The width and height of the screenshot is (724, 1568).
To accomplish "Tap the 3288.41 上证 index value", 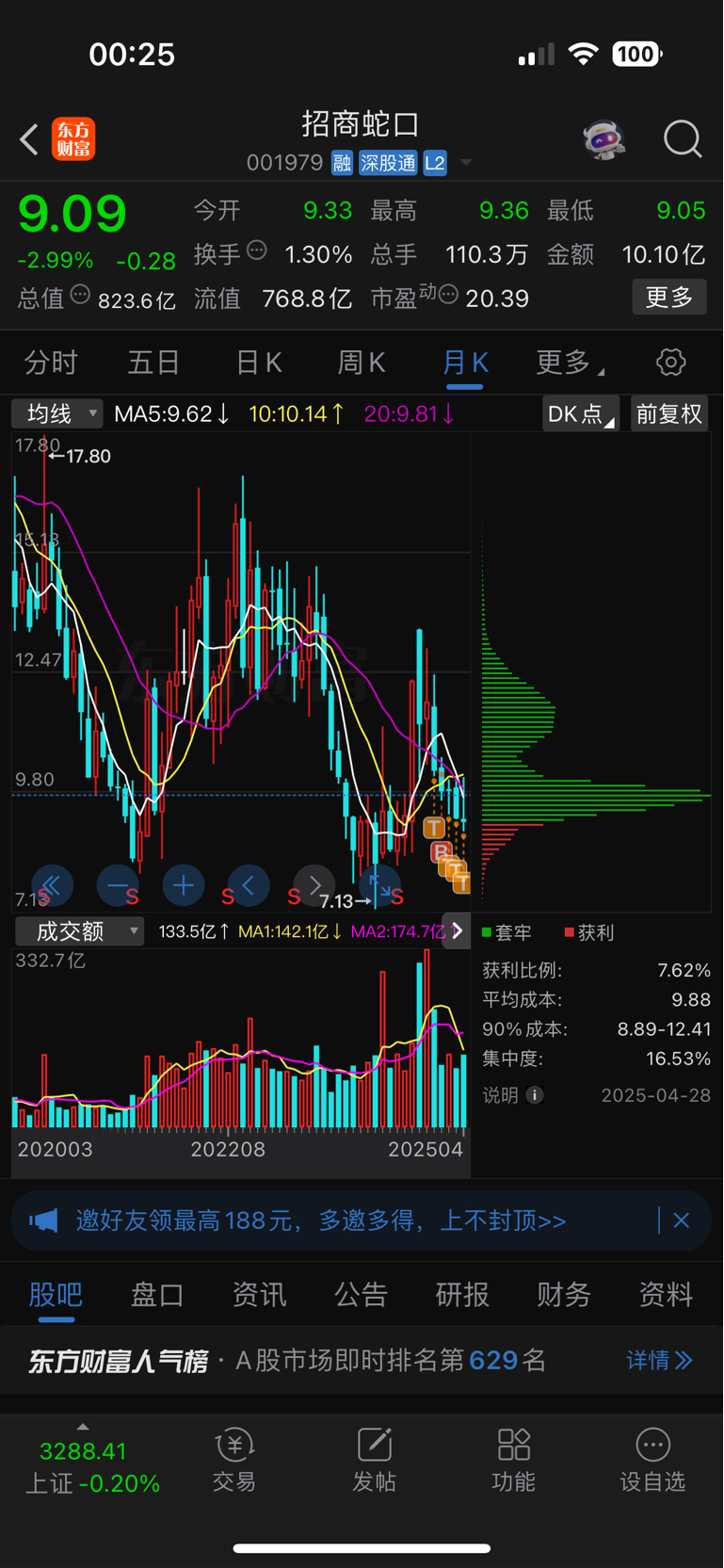I will coord(83,1451).
